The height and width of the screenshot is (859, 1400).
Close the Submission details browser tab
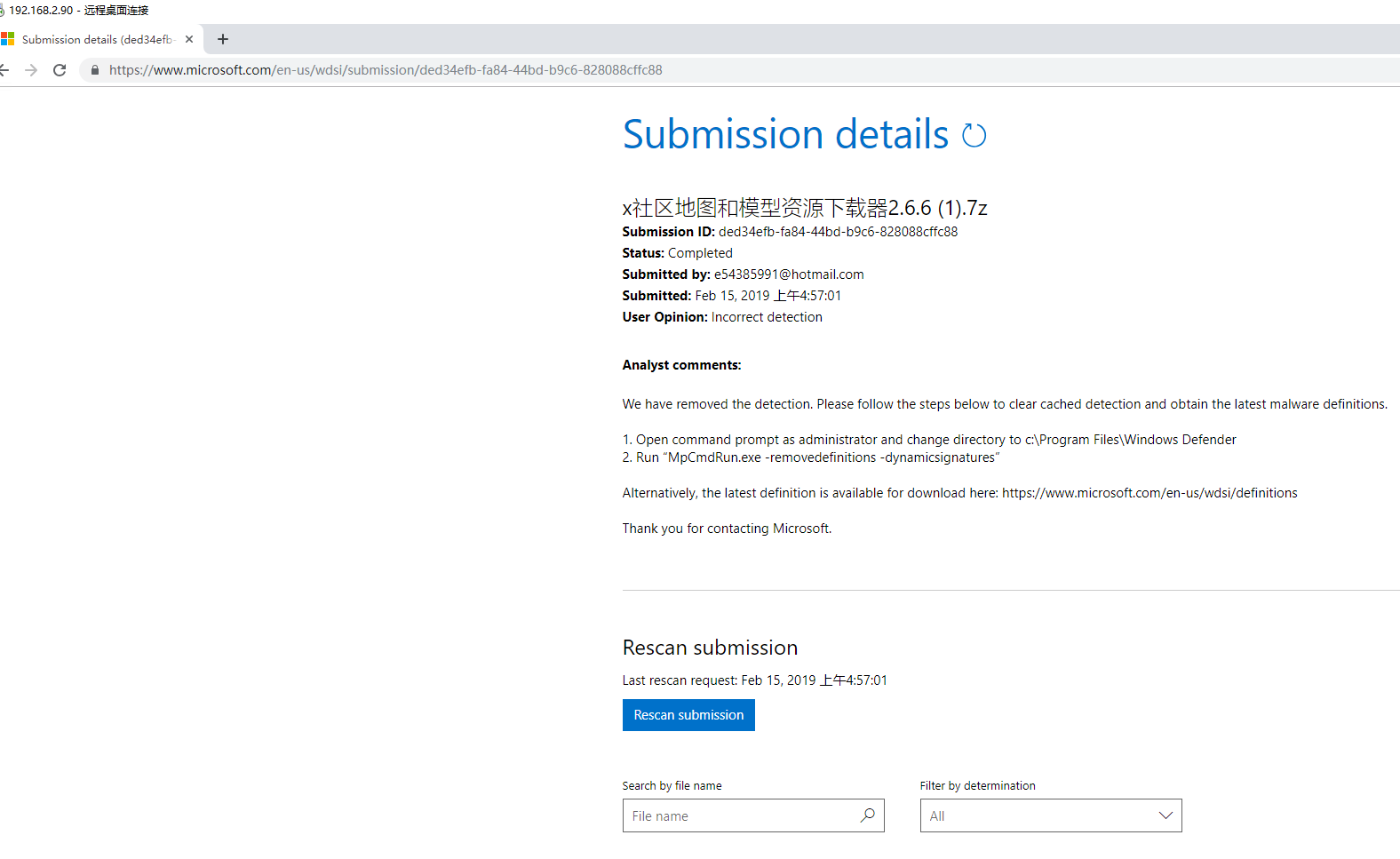coord(189,39)
